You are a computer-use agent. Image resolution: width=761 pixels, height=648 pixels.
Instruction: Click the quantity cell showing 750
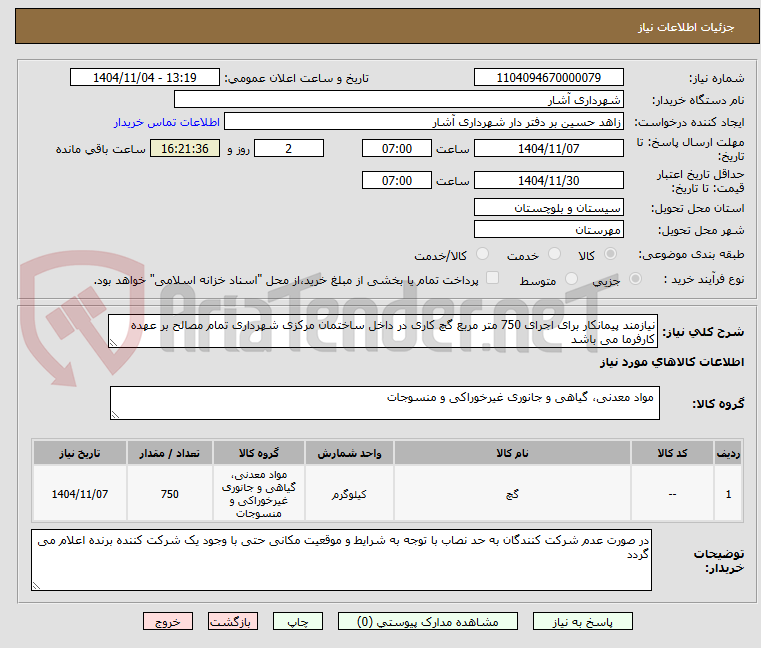pyautogui.click(x=169, y=494)
